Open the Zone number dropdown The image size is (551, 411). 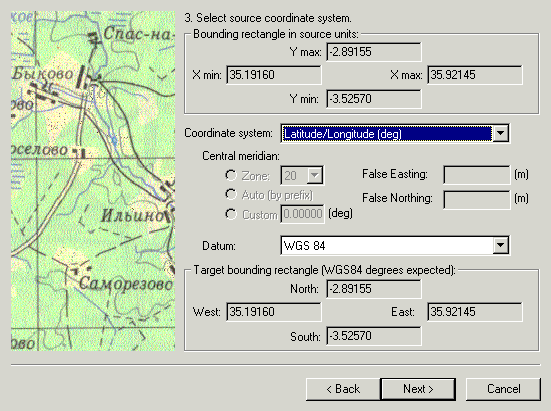302,175
